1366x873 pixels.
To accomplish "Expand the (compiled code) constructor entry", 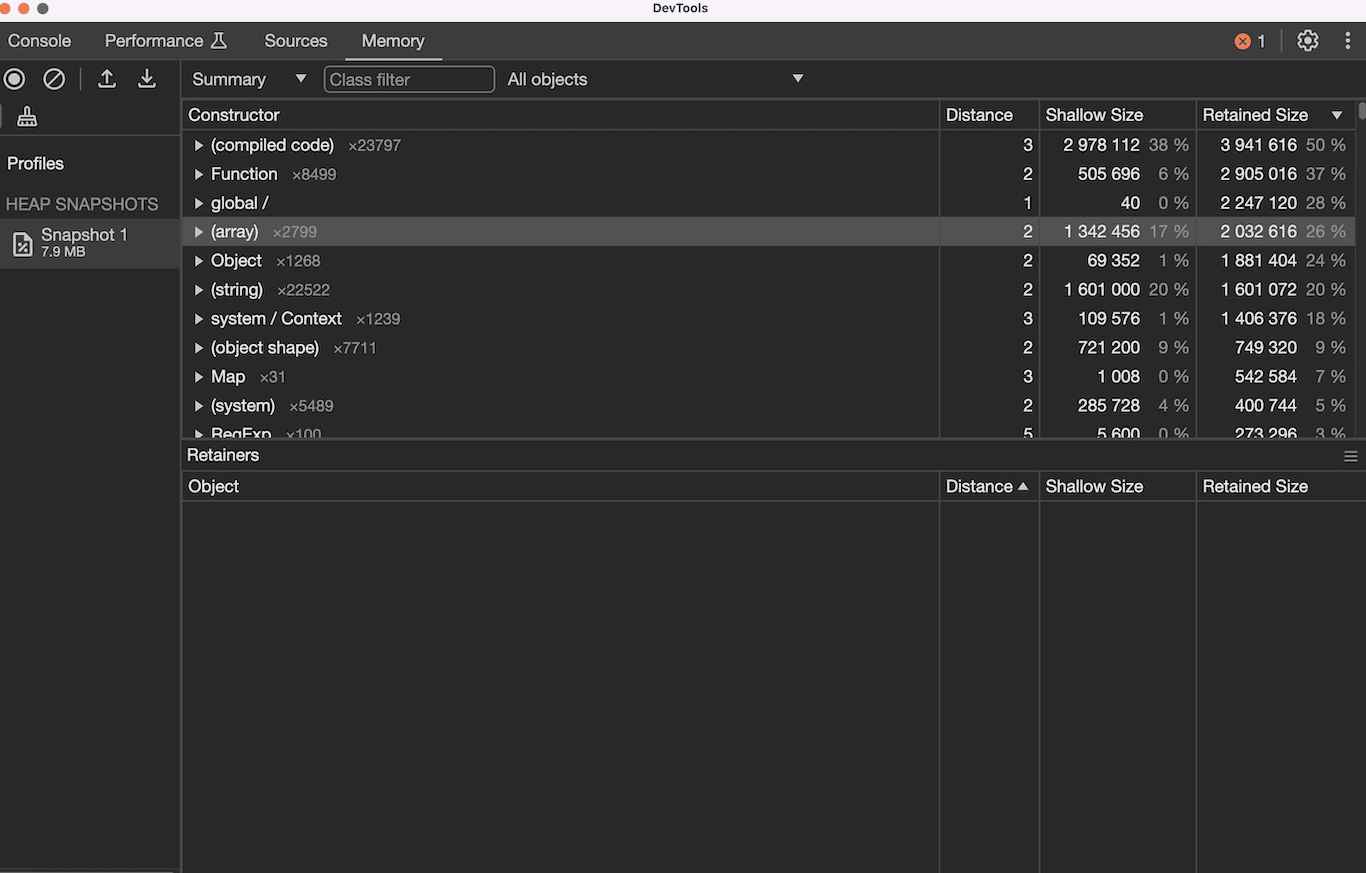I will click(198, 144).
